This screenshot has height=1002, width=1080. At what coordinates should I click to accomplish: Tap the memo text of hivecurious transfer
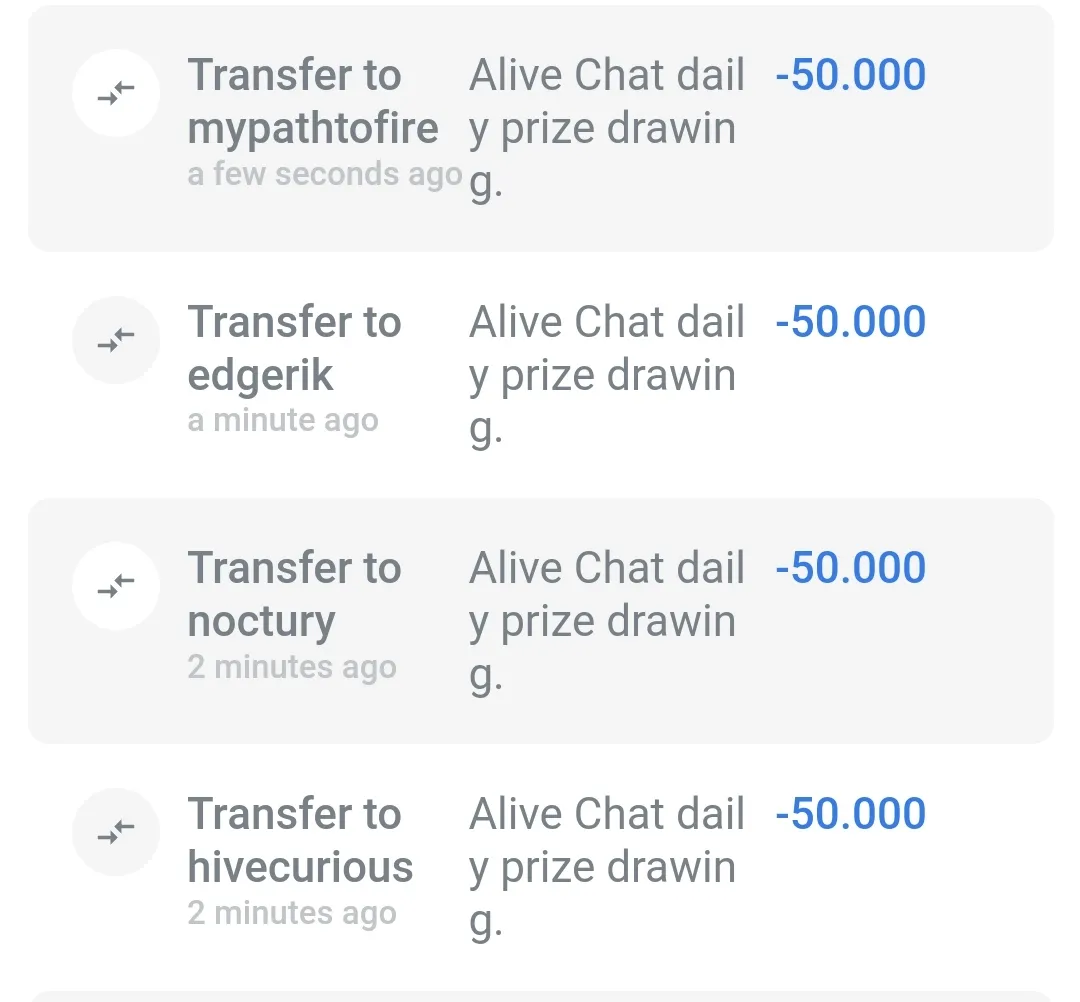[x=606, y=867]
